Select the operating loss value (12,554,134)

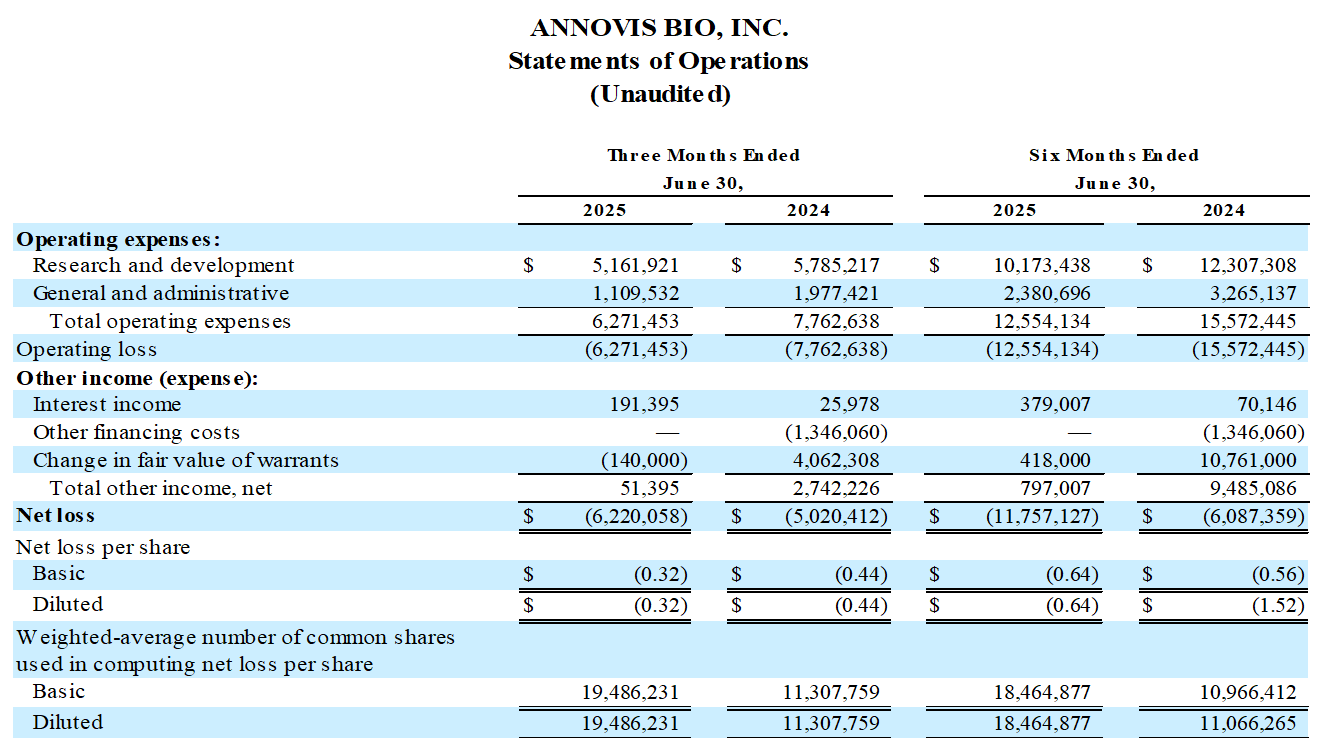[x=1041, y=349]
